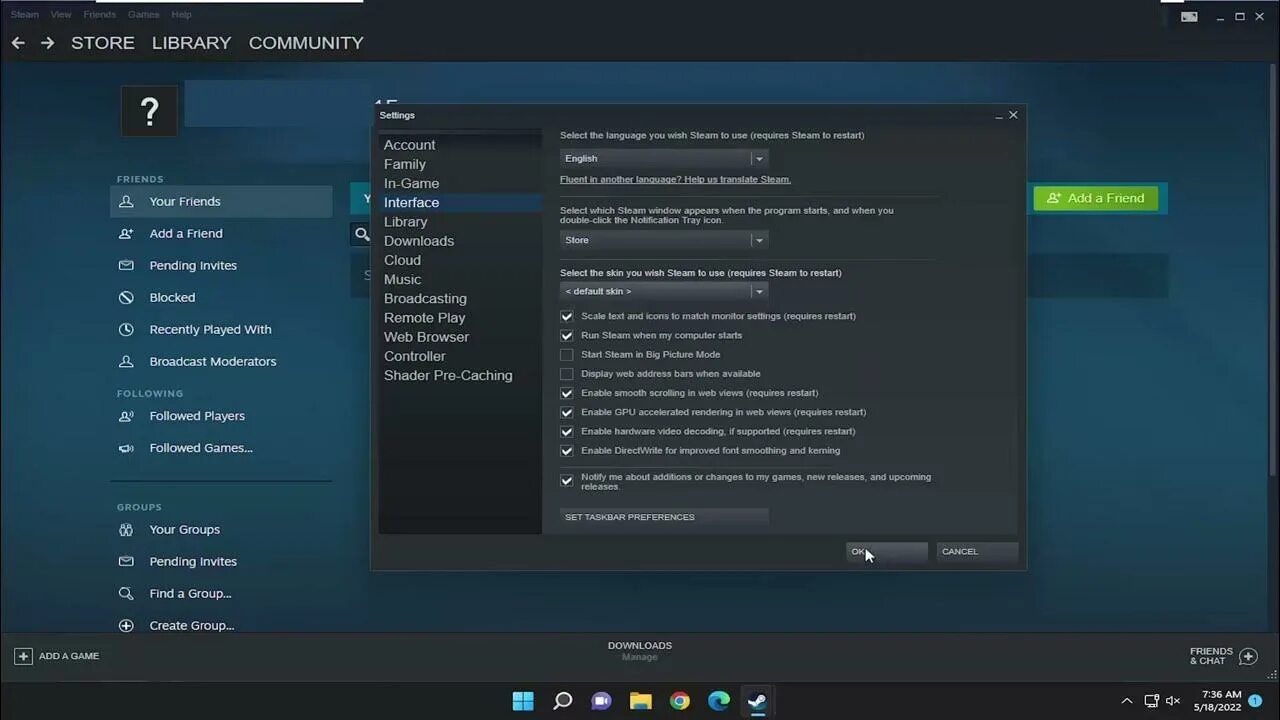Toggle Enable DirectWrite checkbox

pos(567,450)
